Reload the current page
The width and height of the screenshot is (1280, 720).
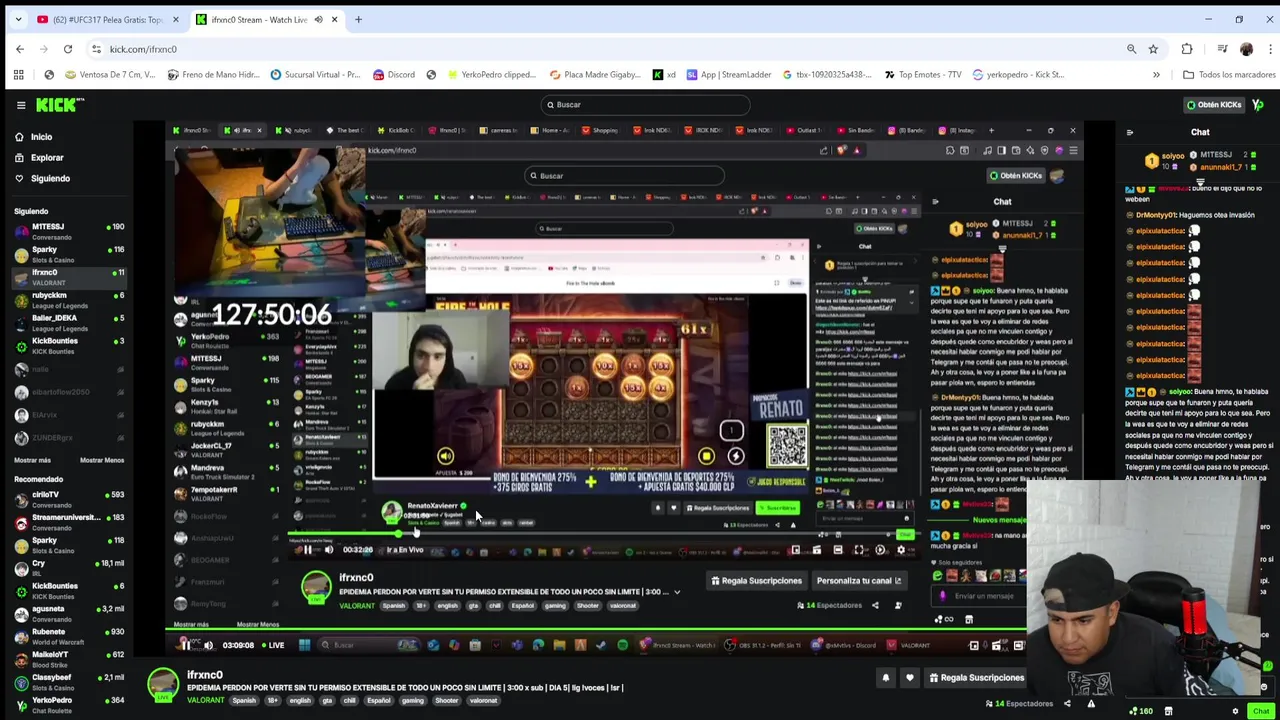[x=68, y=49]
